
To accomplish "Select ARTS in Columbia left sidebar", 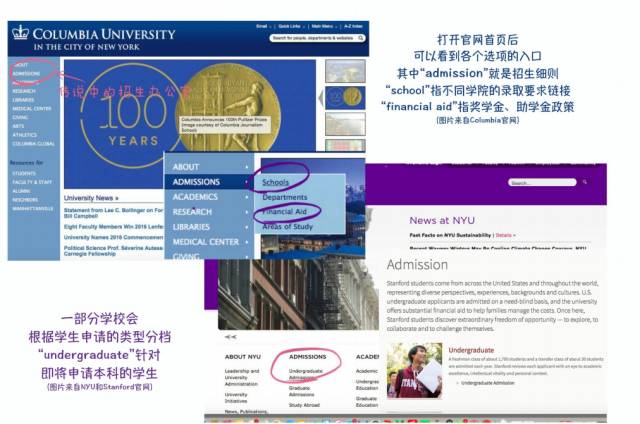I will point(18,126).
